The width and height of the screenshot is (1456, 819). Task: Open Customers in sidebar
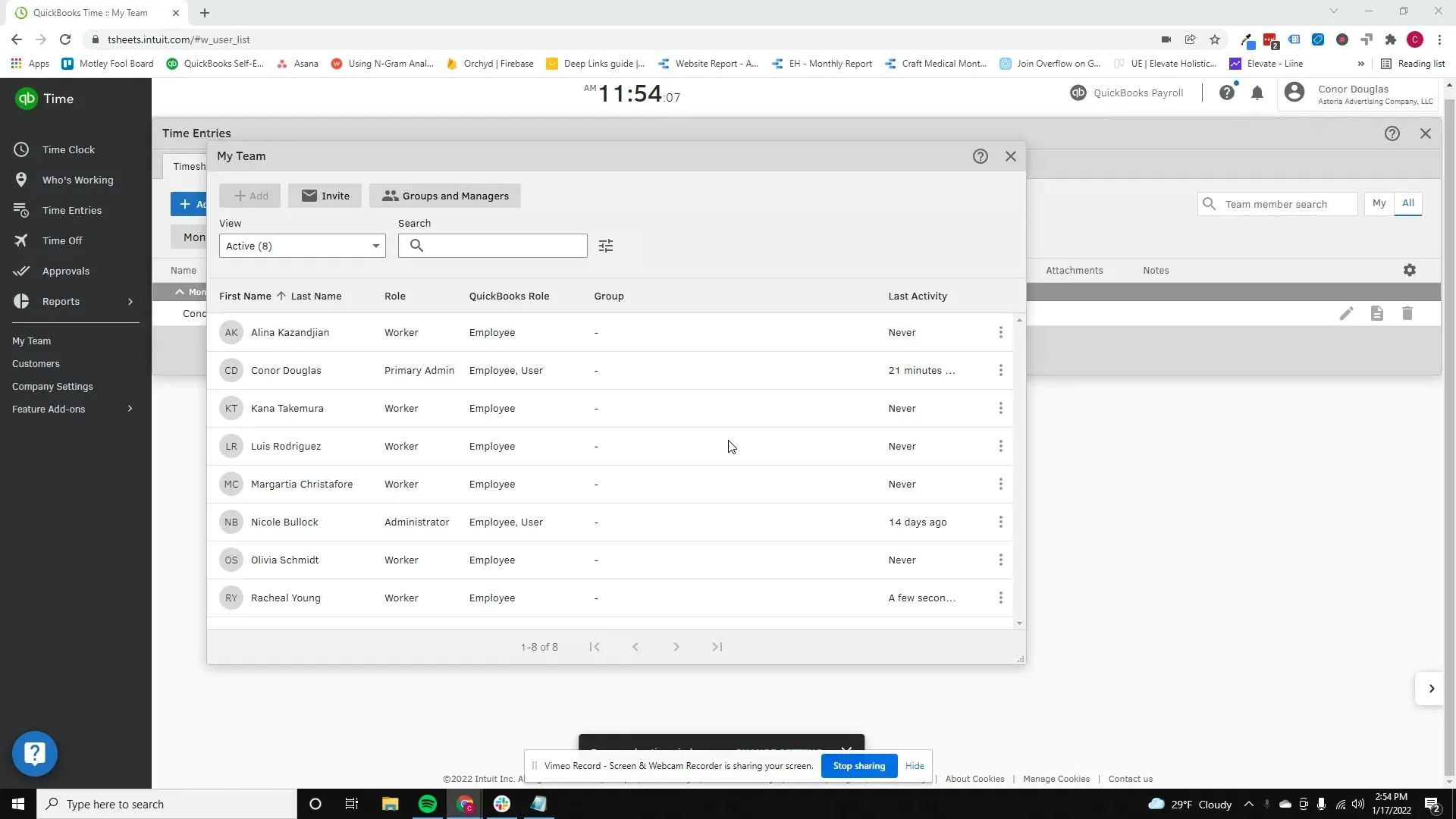coord(36,363)
